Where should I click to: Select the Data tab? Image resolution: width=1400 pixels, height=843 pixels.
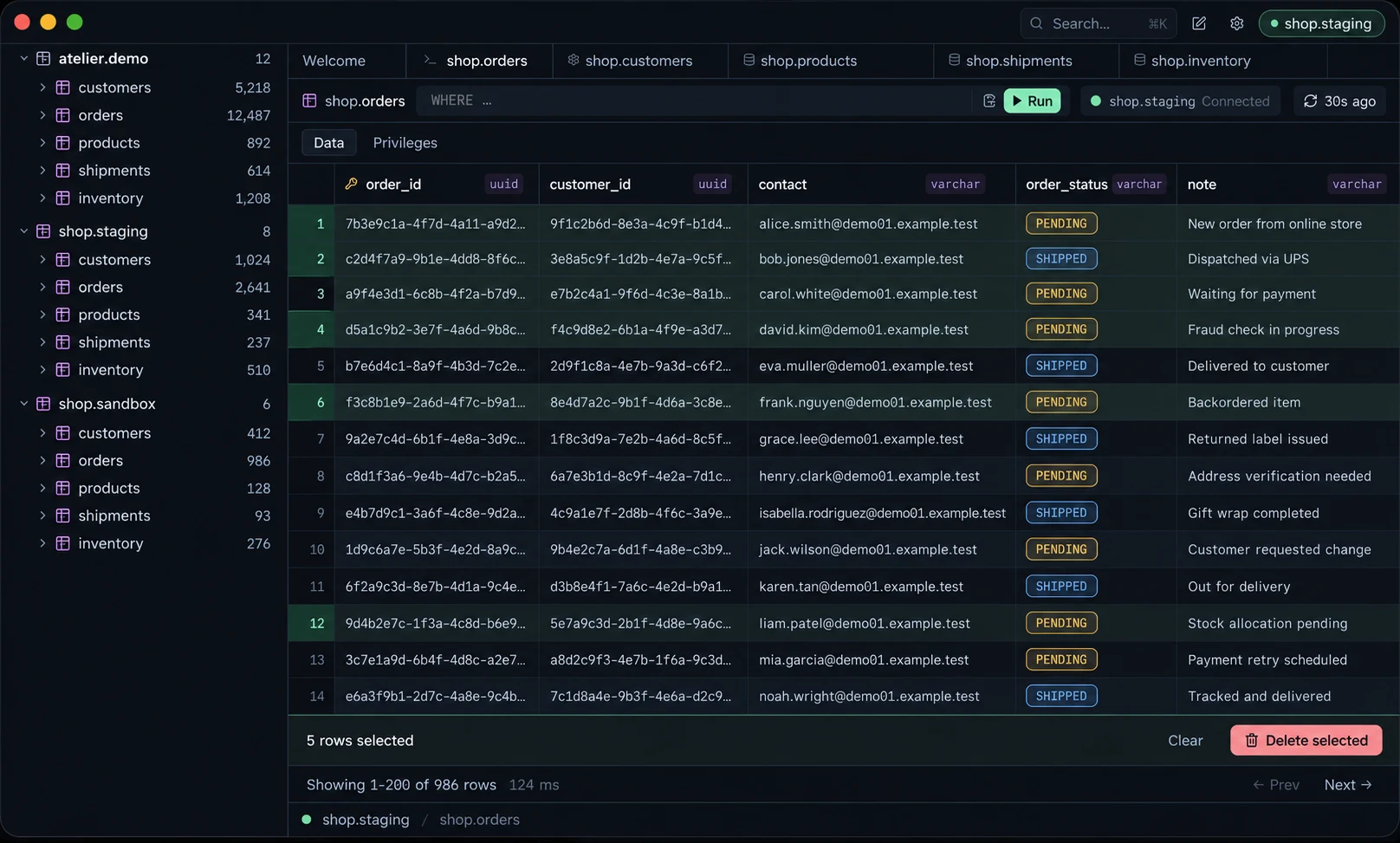click(x=328, y=143)
